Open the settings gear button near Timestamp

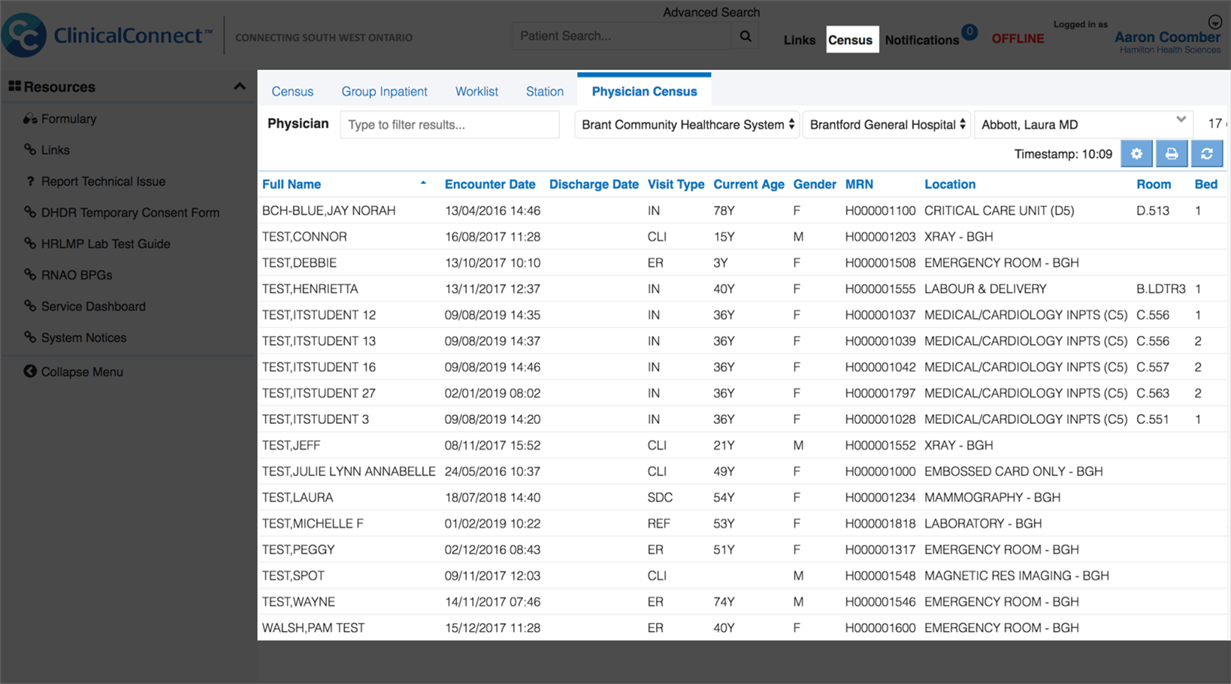click(x=1136, y=154)
